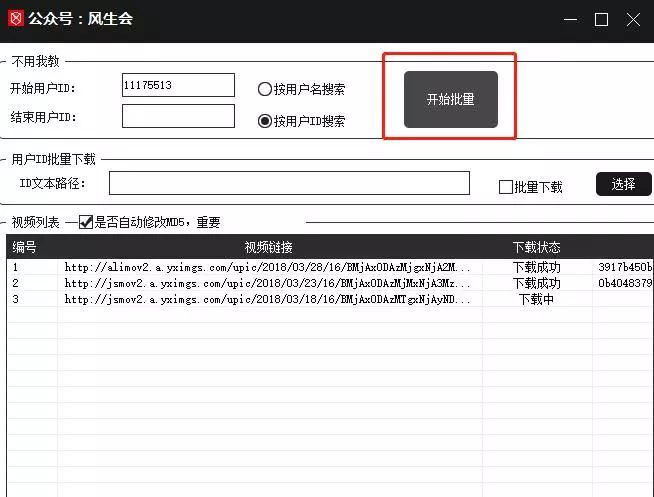Click hash value 3917b450b
The height and width of the screenshot is (497, 654).
(x=625, y=267)
